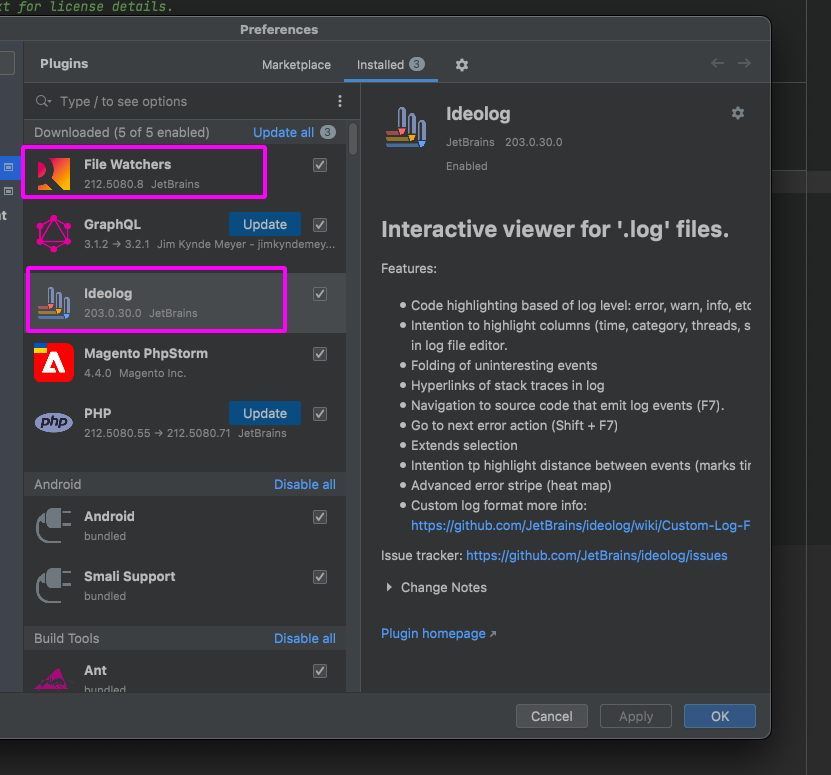Viewport: 831px width, 775px height.
Task: Click the File Watchers plugin icon
Action: click(x=54, y=173)
